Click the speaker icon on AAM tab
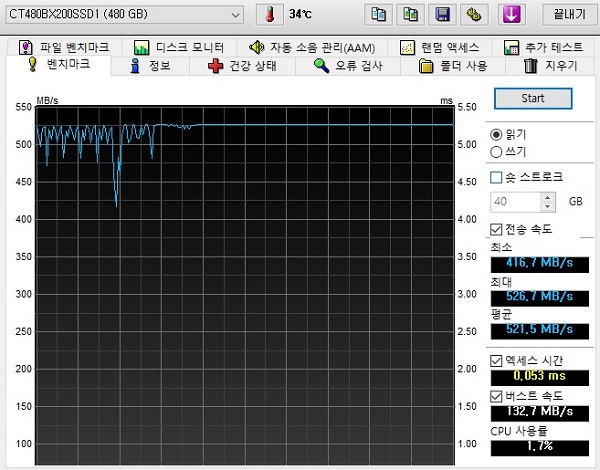 (x=257, y=47)
